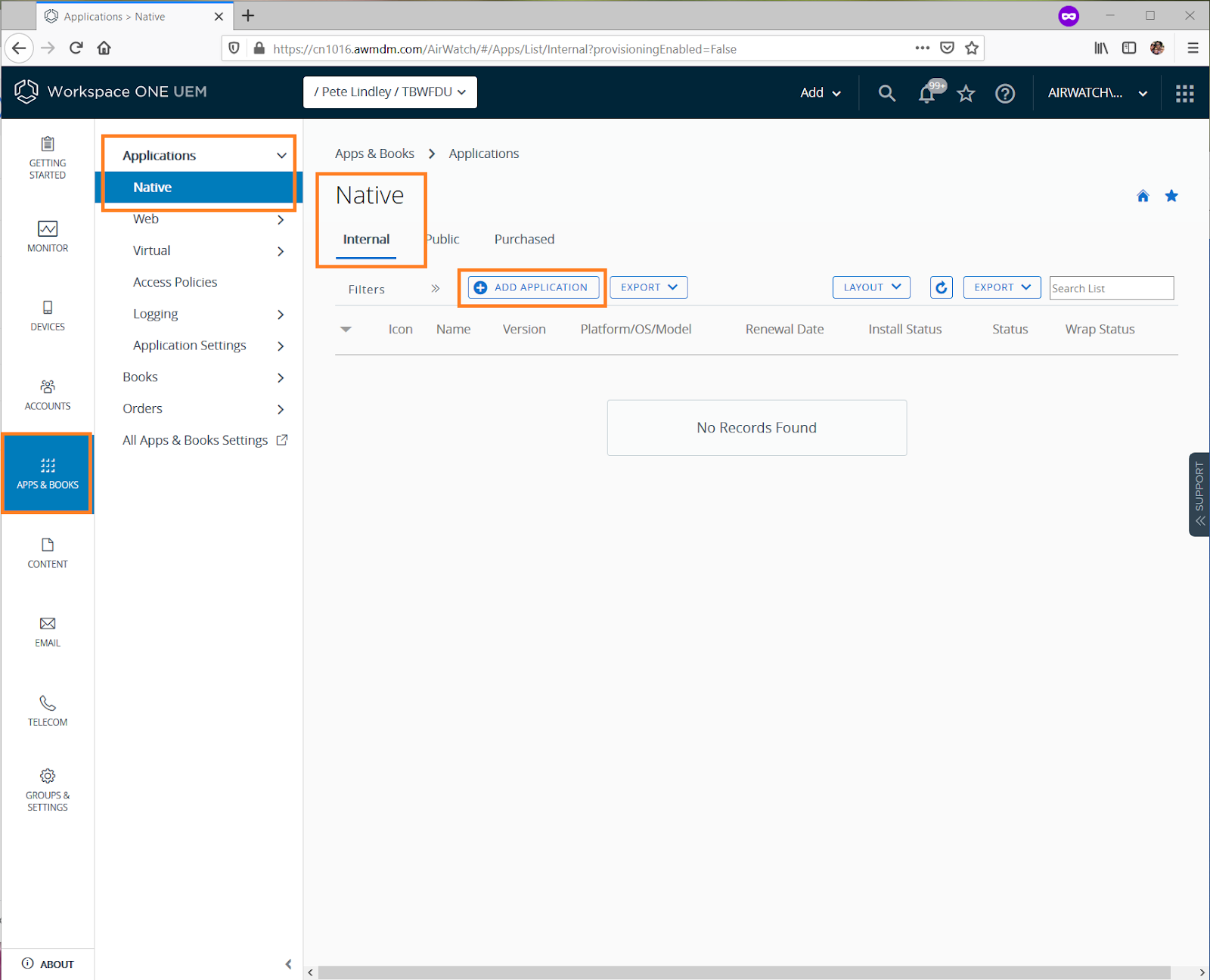Open the Support side tab

pos(1199,495)
